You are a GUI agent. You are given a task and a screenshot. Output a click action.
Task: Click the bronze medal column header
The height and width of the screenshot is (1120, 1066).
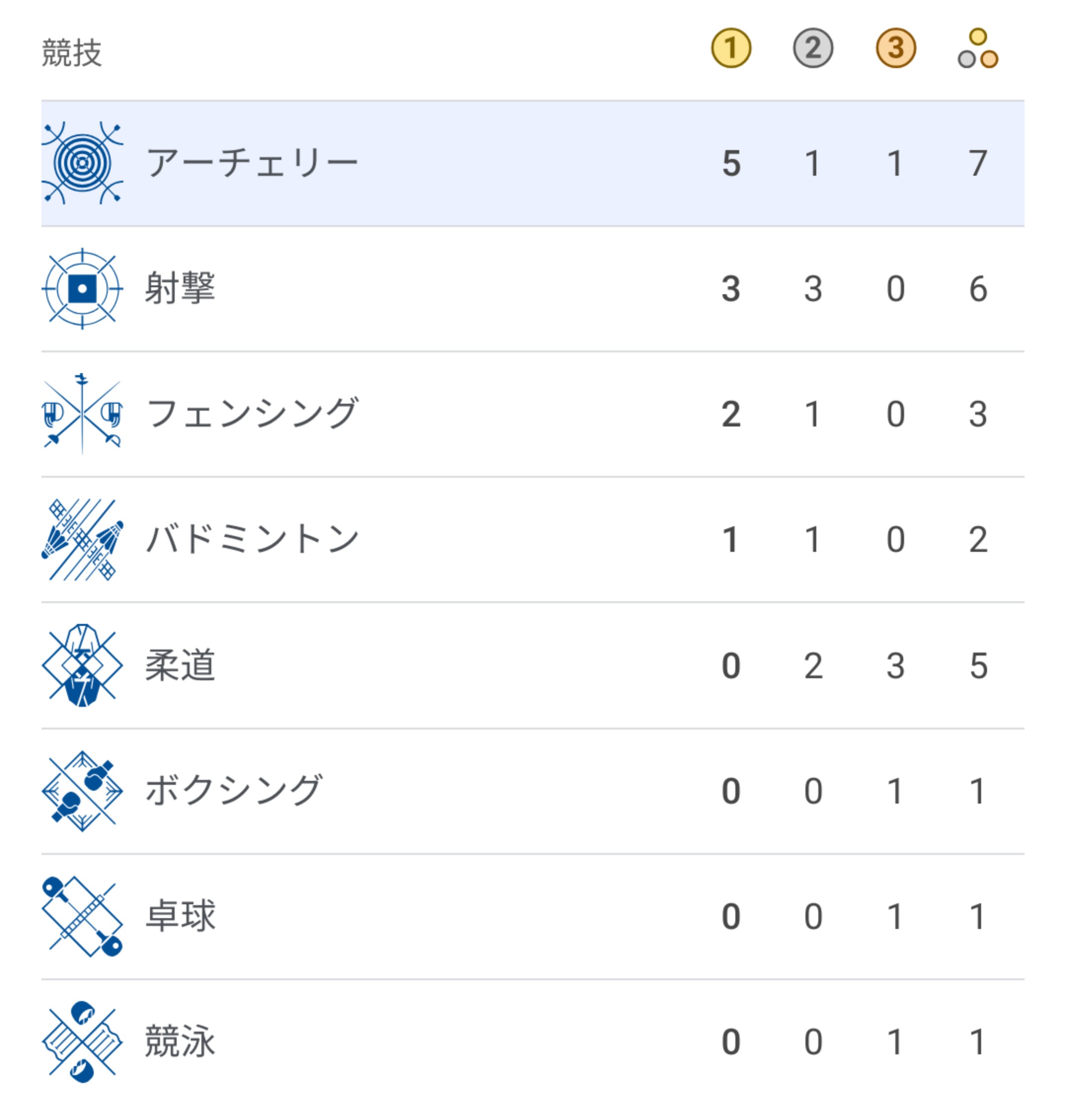click(896, 48)
